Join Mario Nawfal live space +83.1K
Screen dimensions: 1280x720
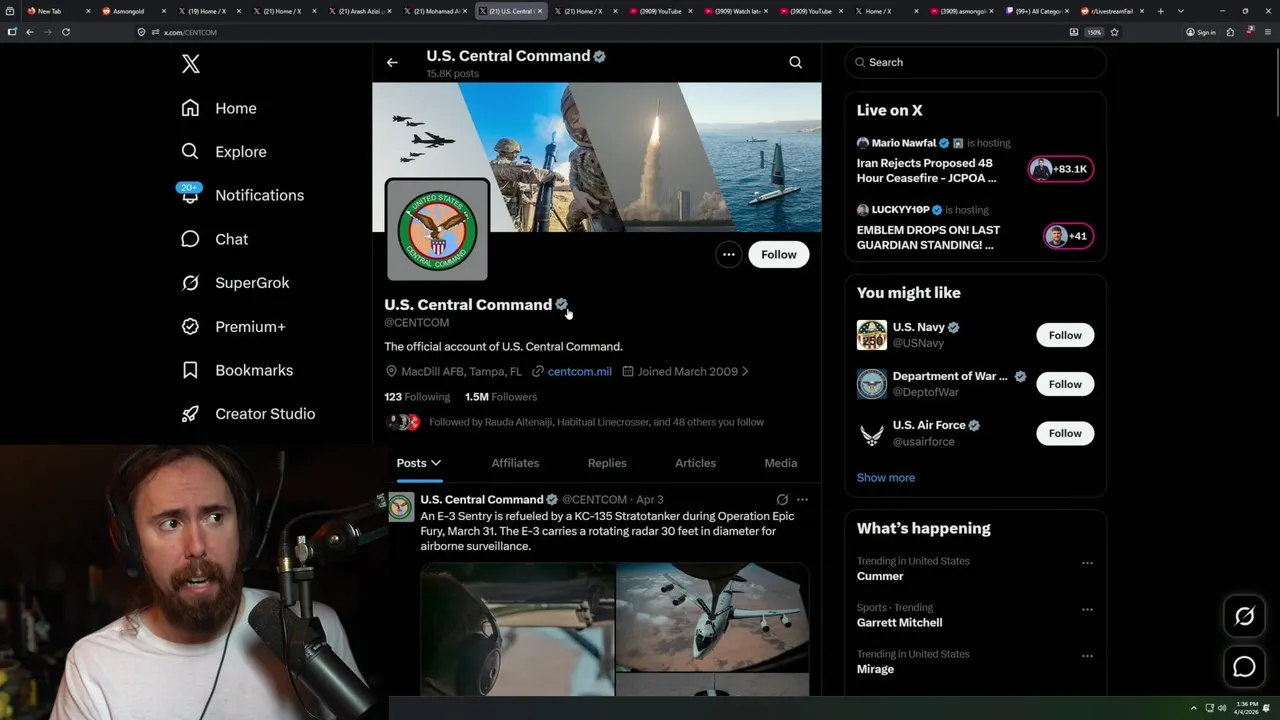click(x=1061, y=169)
